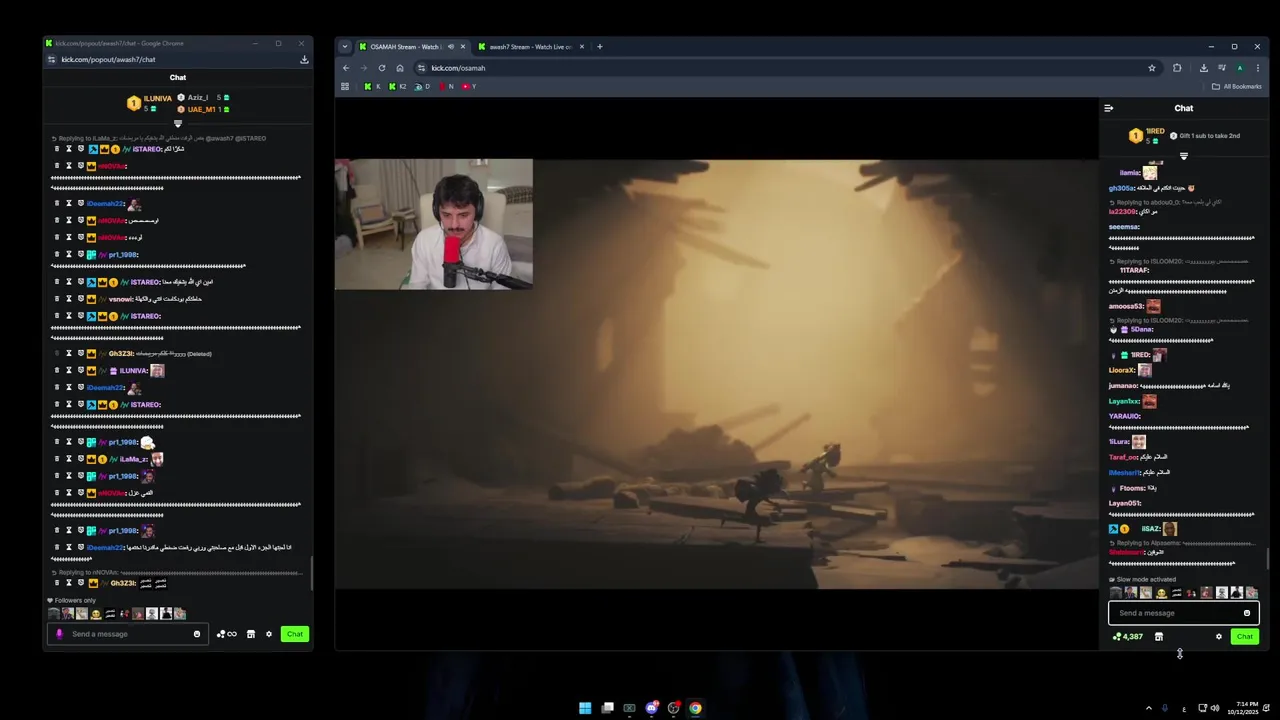This screenshot has width=1280, height=720.
Task: Open the tab search dropdown in Chrome
Action: coord(345,46)
